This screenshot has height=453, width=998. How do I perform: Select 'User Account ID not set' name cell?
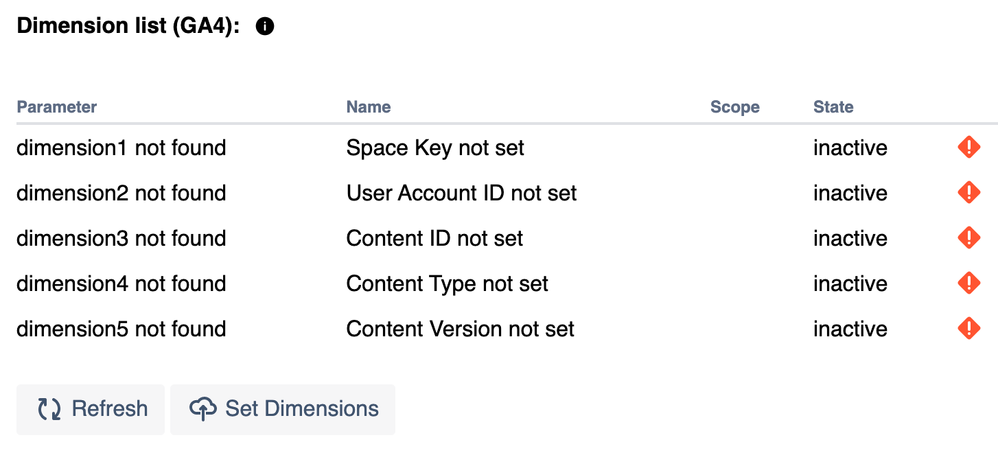[x=461, y=193]
